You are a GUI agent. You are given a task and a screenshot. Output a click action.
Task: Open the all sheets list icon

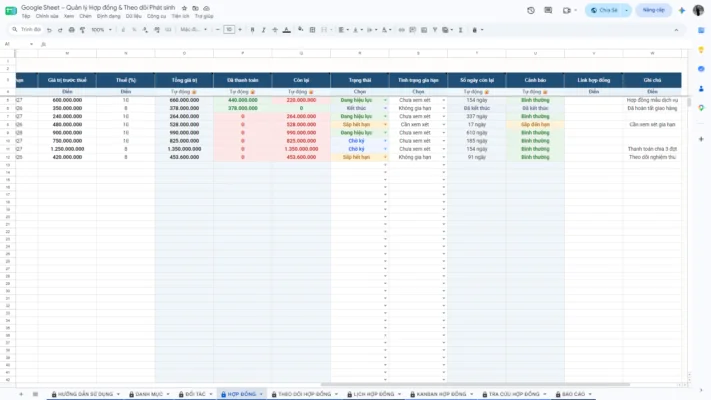pyautogui.click(x=35, y=394)
